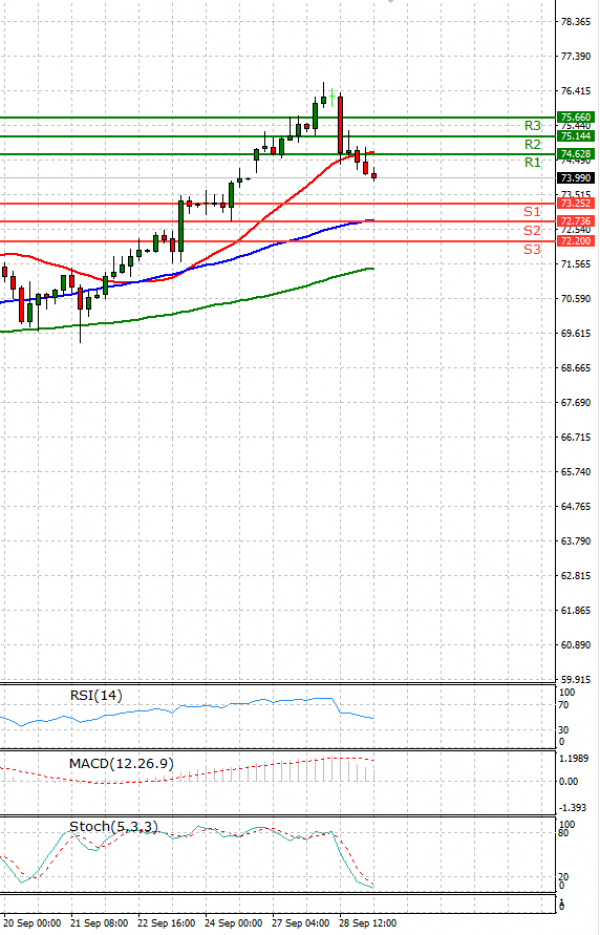Click the 63.790 price scale value
The width and height of the screenshot is (600, 935).
(576, 541)
